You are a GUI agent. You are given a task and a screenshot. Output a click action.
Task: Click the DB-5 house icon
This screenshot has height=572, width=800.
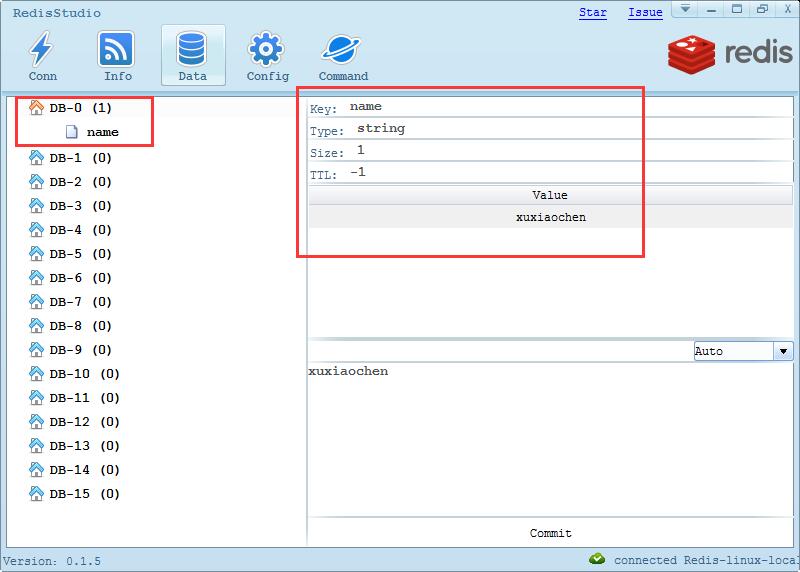(x=36, y=254)
